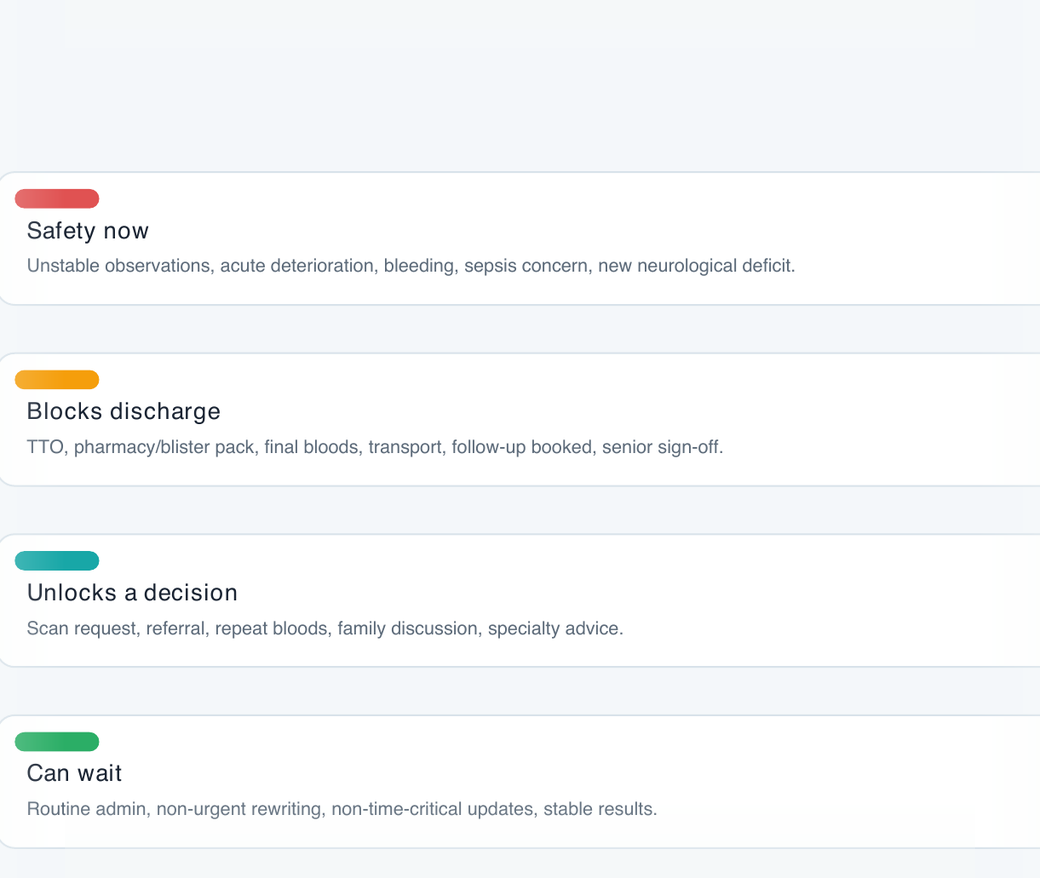The height and width of the screenshot is (878, 1040).
Task: Click the 'Routine admin, non-urgent rewriting' description
Action: (342, 809)
